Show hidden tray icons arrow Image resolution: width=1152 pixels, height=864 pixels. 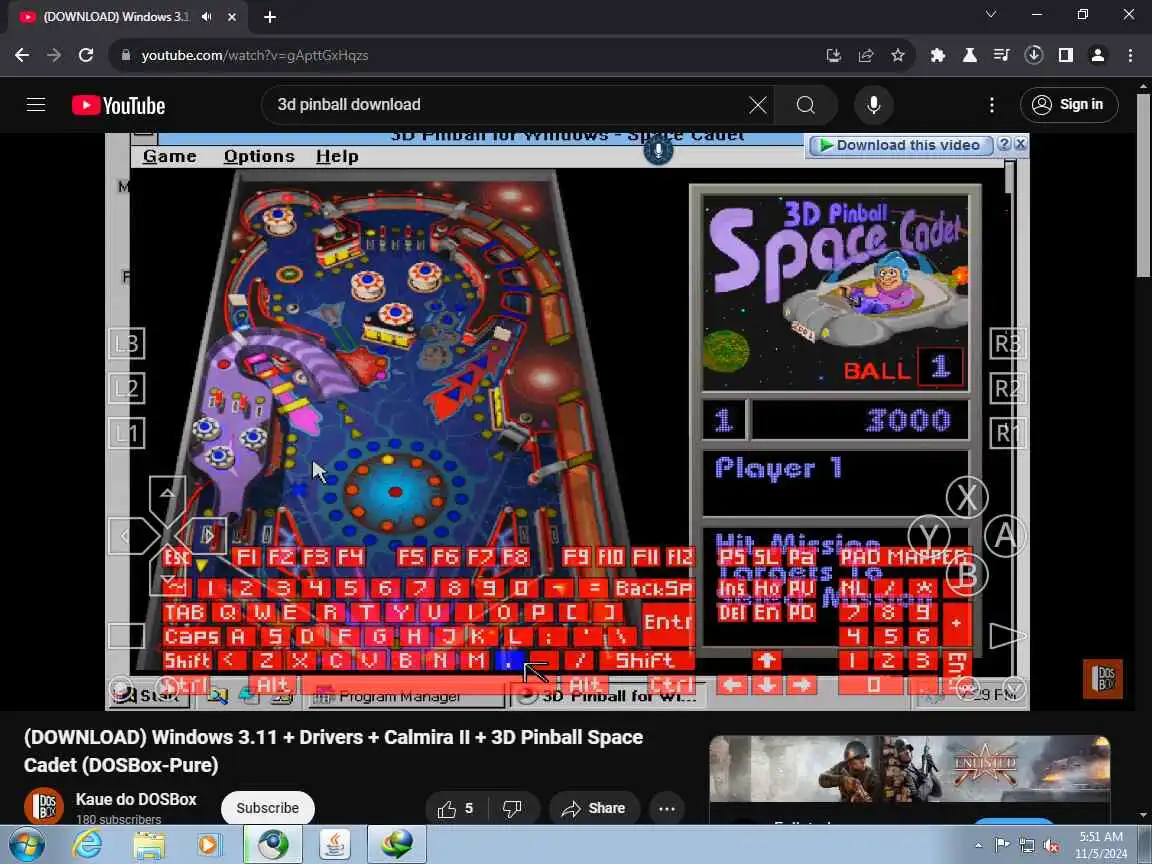coord(978,845)
